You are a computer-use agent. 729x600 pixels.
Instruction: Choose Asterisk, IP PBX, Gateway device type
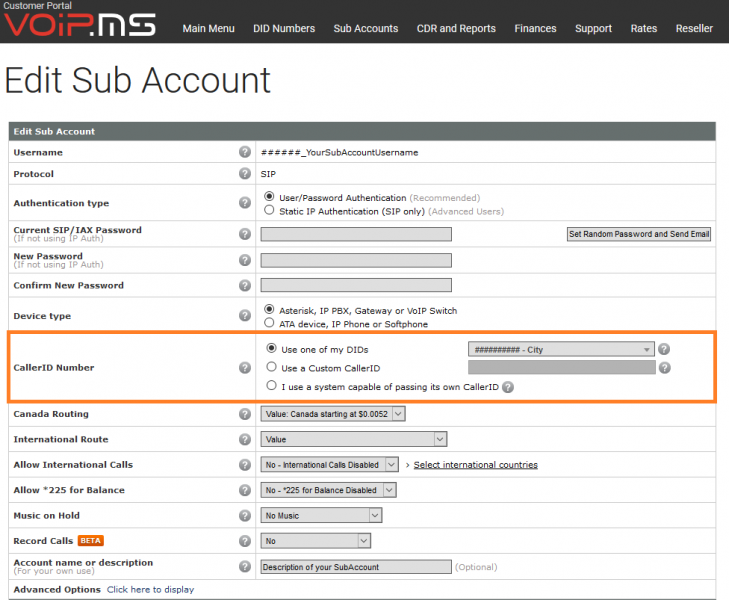pyautogui.click(x=269, y=309)
